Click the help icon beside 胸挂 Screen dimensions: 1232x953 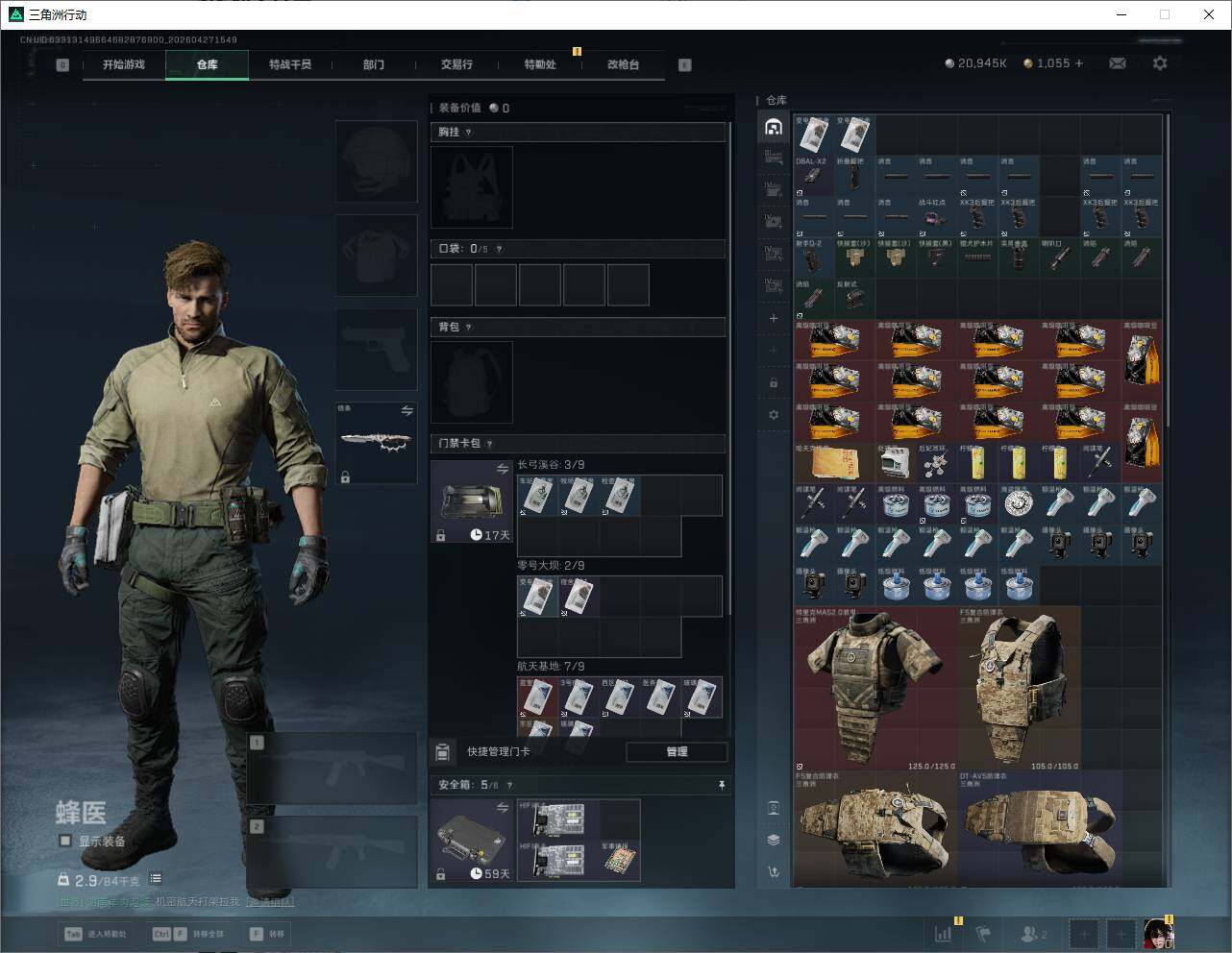click(468, 133)
